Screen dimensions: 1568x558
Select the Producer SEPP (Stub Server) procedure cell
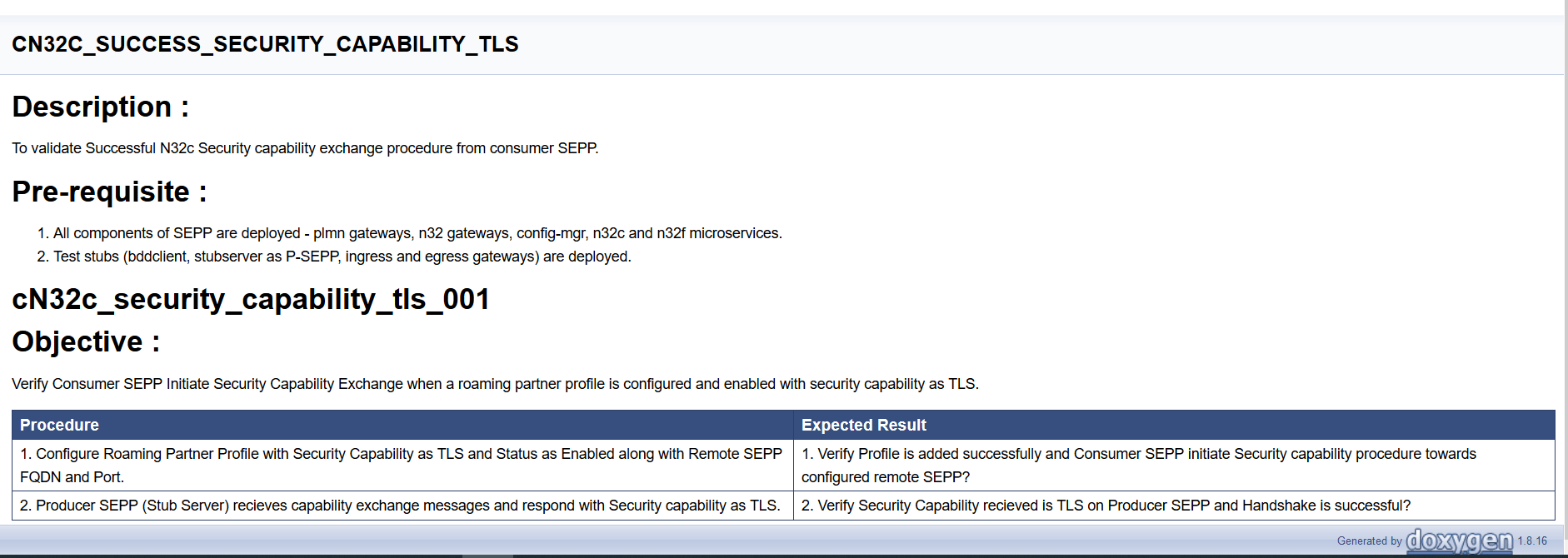(x=400, y=506)
